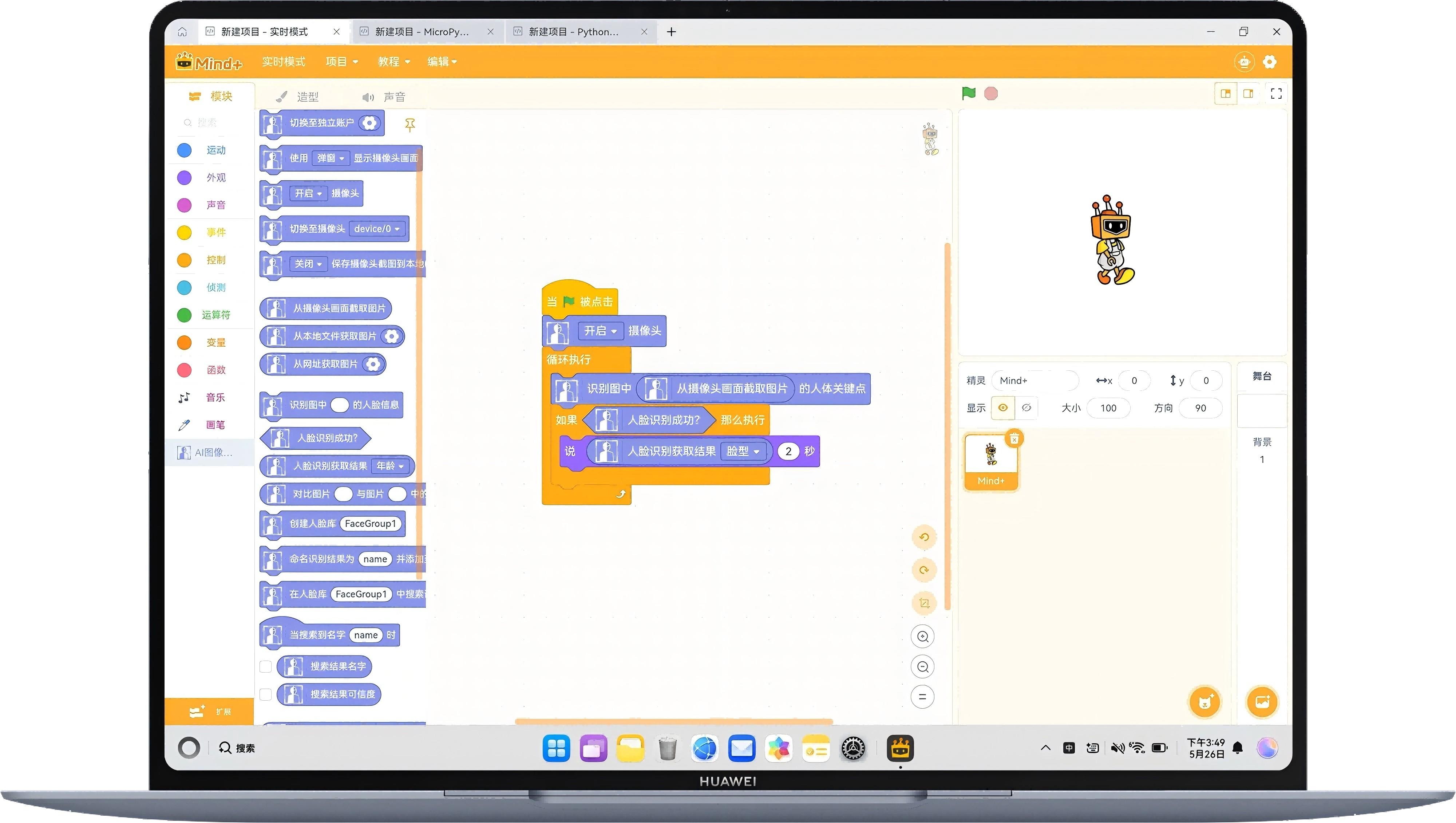Image resolution: width=1456 pixels, height=823 pixels.
Task: Open the settings gear in Mind+ header
Action: [1270, 62]
